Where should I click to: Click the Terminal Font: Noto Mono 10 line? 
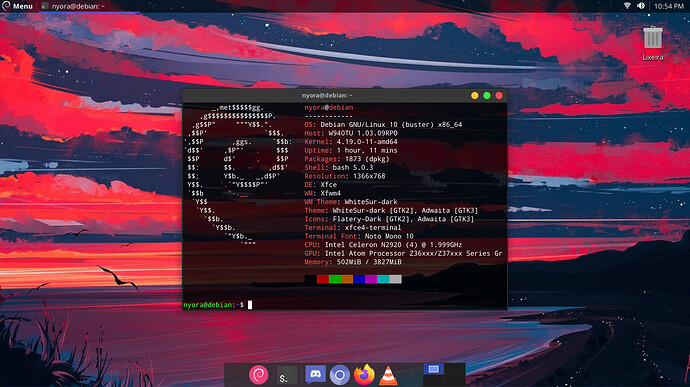pos(359,236)
